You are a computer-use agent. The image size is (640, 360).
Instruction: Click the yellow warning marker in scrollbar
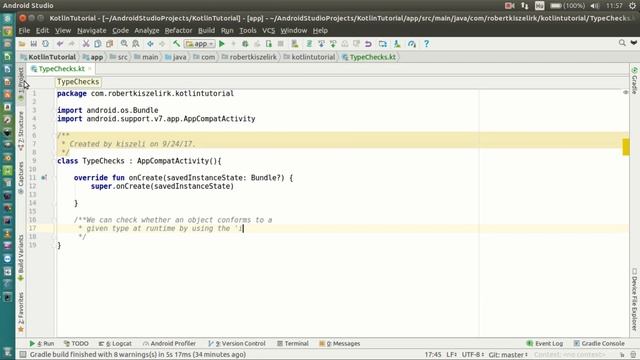click(x=626, y=147)
